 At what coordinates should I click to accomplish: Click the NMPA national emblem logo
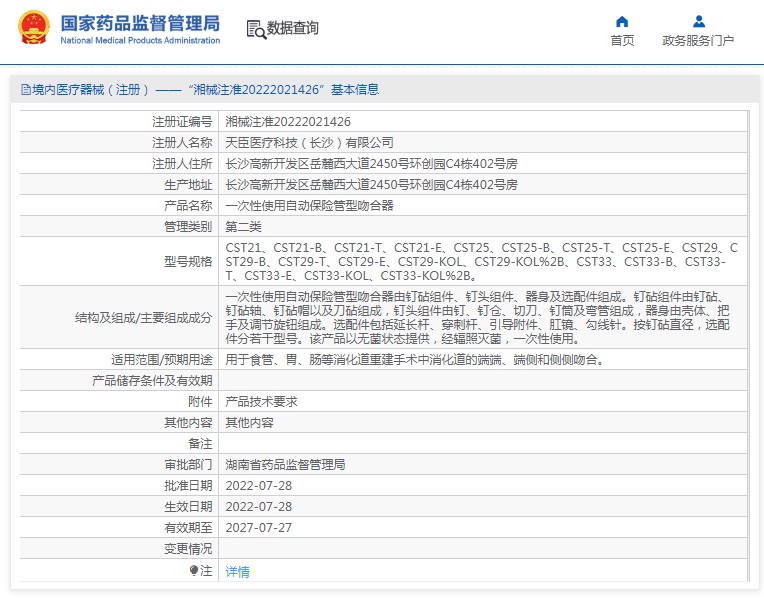point(34,28)
